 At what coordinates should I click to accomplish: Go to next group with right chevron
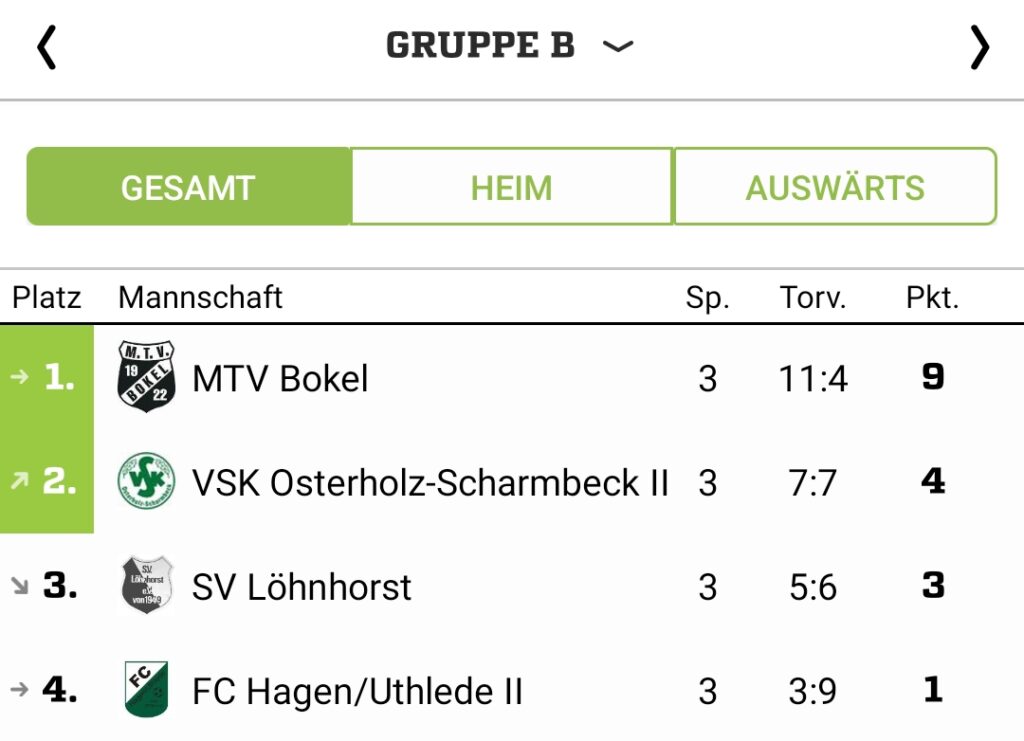tap(979, 47)
